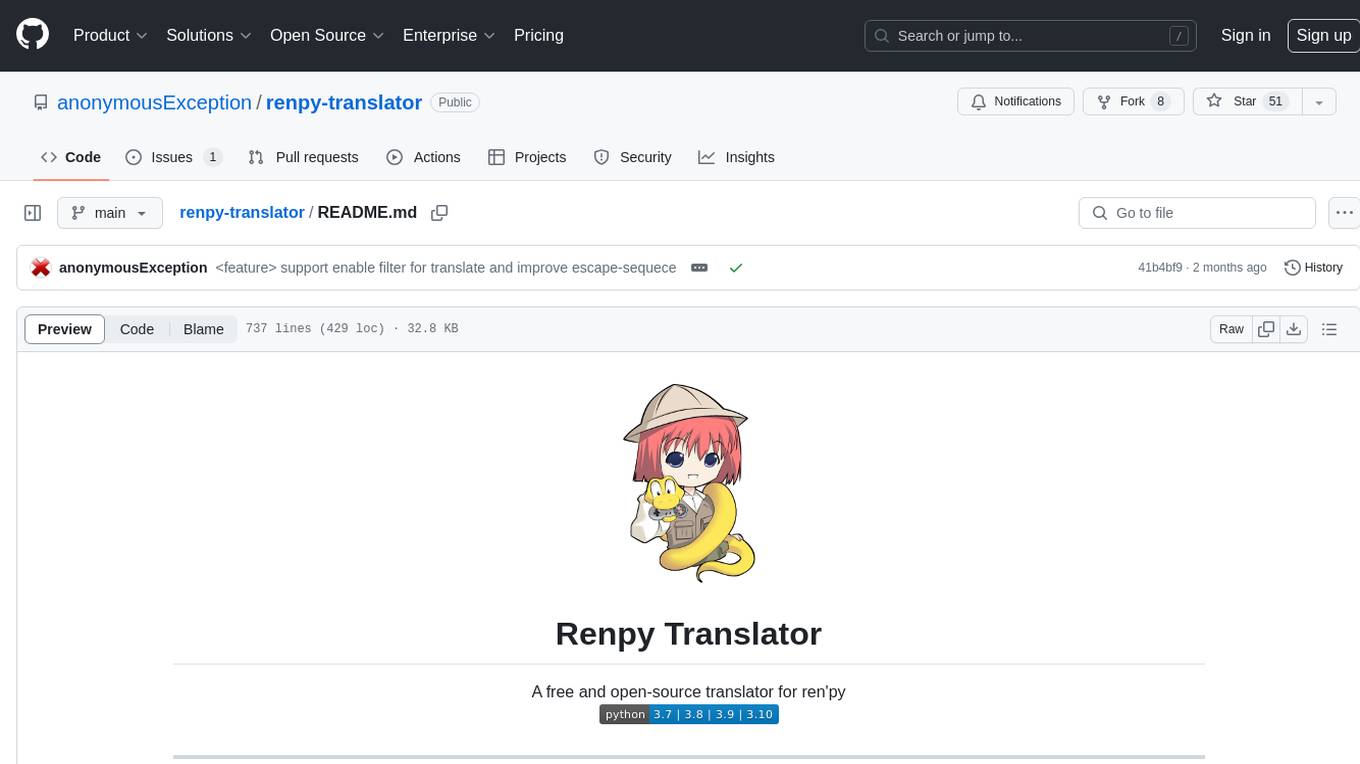
Task: Expand the file tree side panel
Action: click(x=33, y=213)
